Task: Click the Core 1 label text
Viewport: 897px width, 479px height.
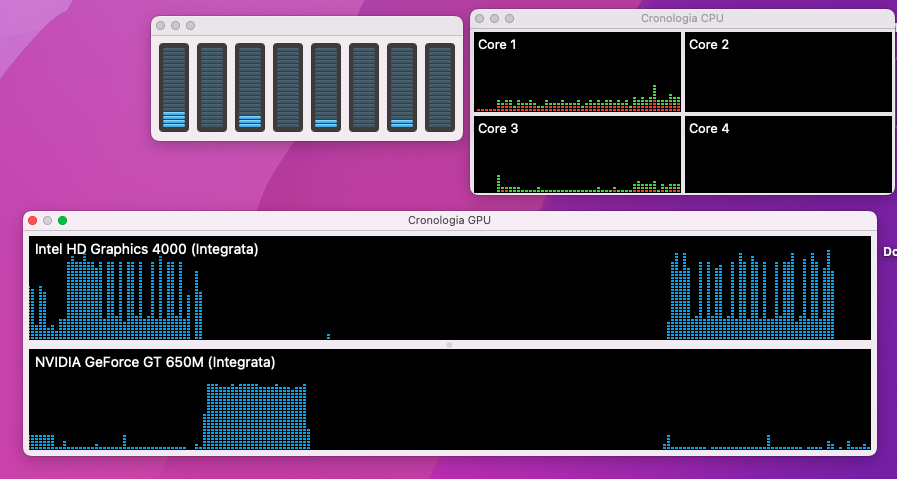Action: [497, 45]
